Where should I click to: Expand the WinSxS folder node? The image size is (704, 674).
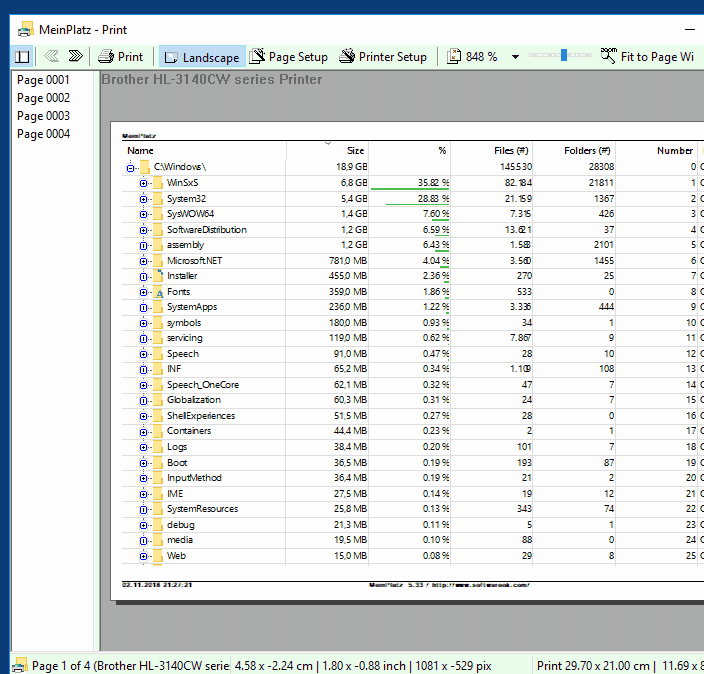coord(143,183)
